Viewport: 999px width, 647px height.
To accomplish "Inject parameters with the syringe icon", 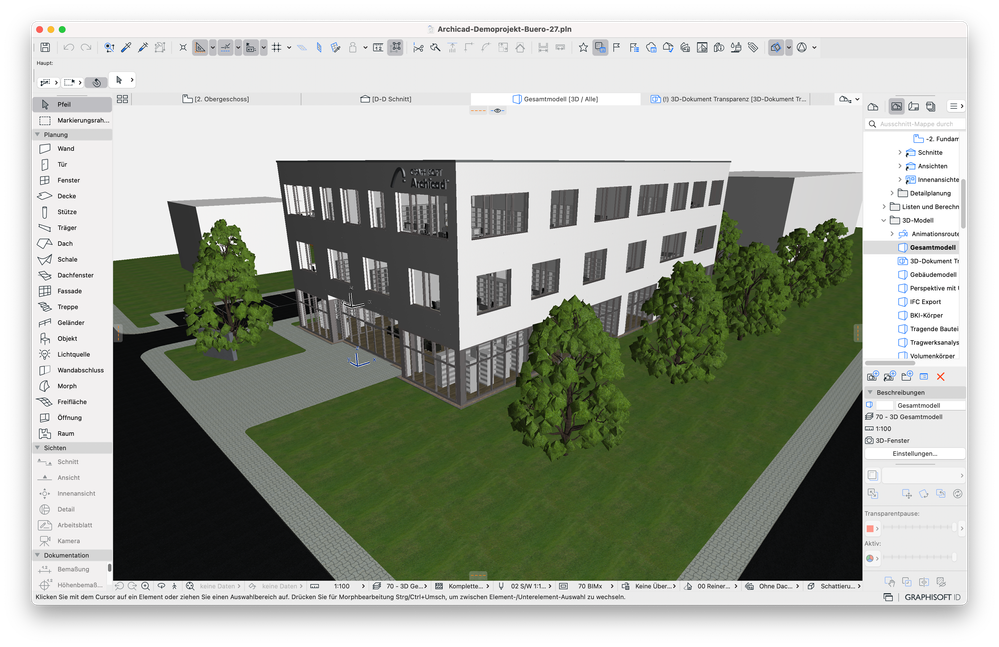I will tap(143, 47).
